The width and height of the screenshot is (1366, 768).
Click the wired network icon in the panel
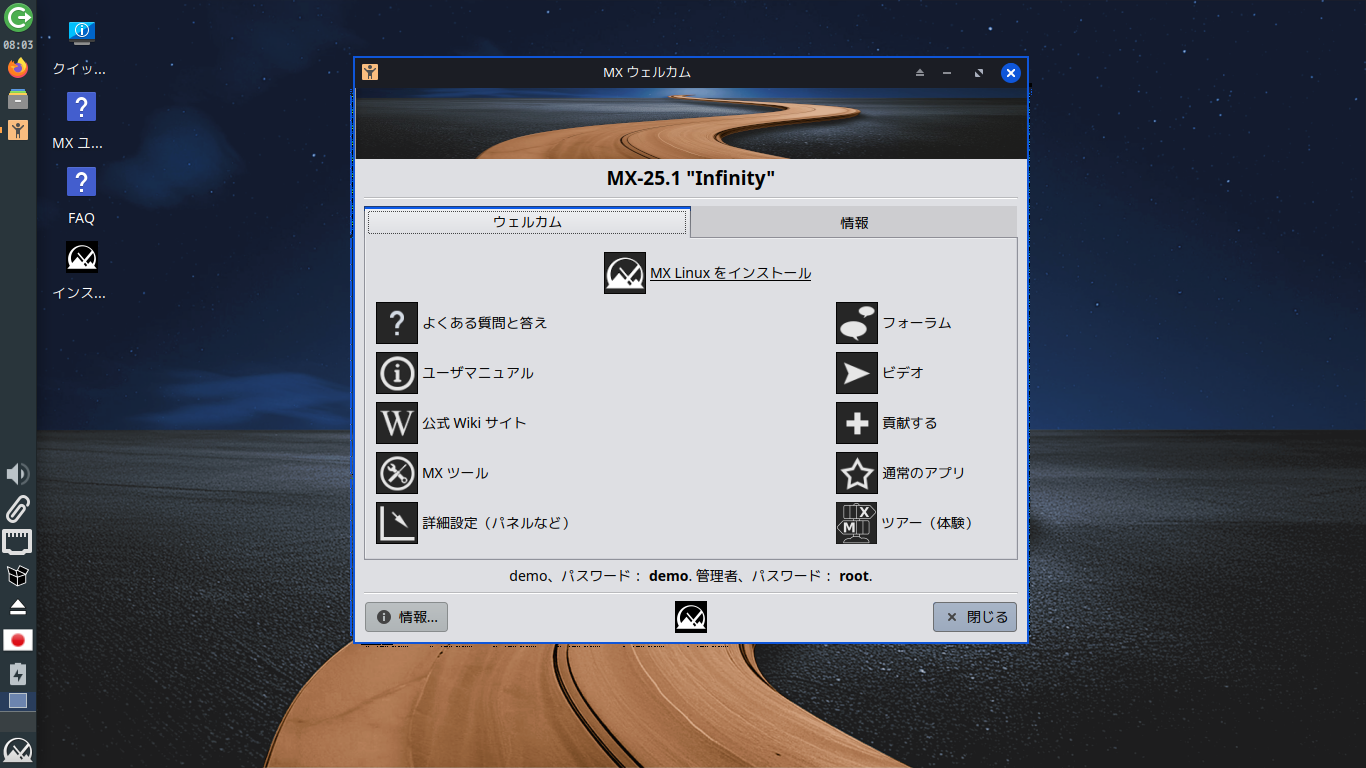pos(18,542)
